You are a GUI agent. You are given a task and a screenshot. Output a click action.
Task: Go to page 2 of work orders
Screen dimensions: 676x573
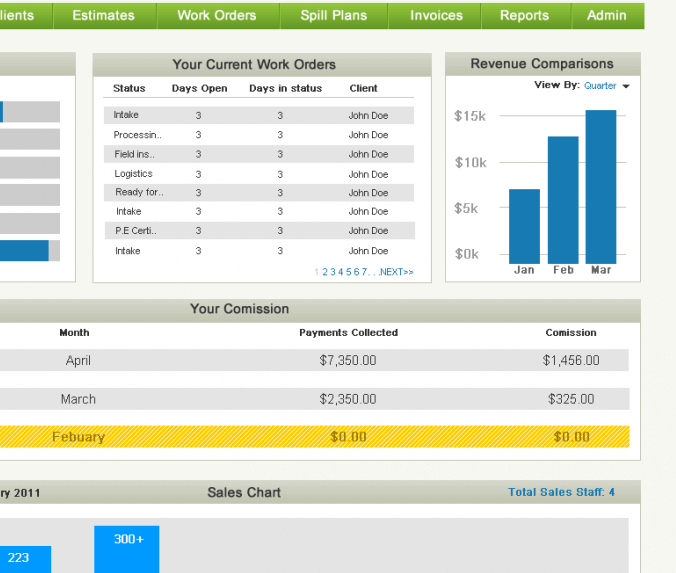(325, 272)
